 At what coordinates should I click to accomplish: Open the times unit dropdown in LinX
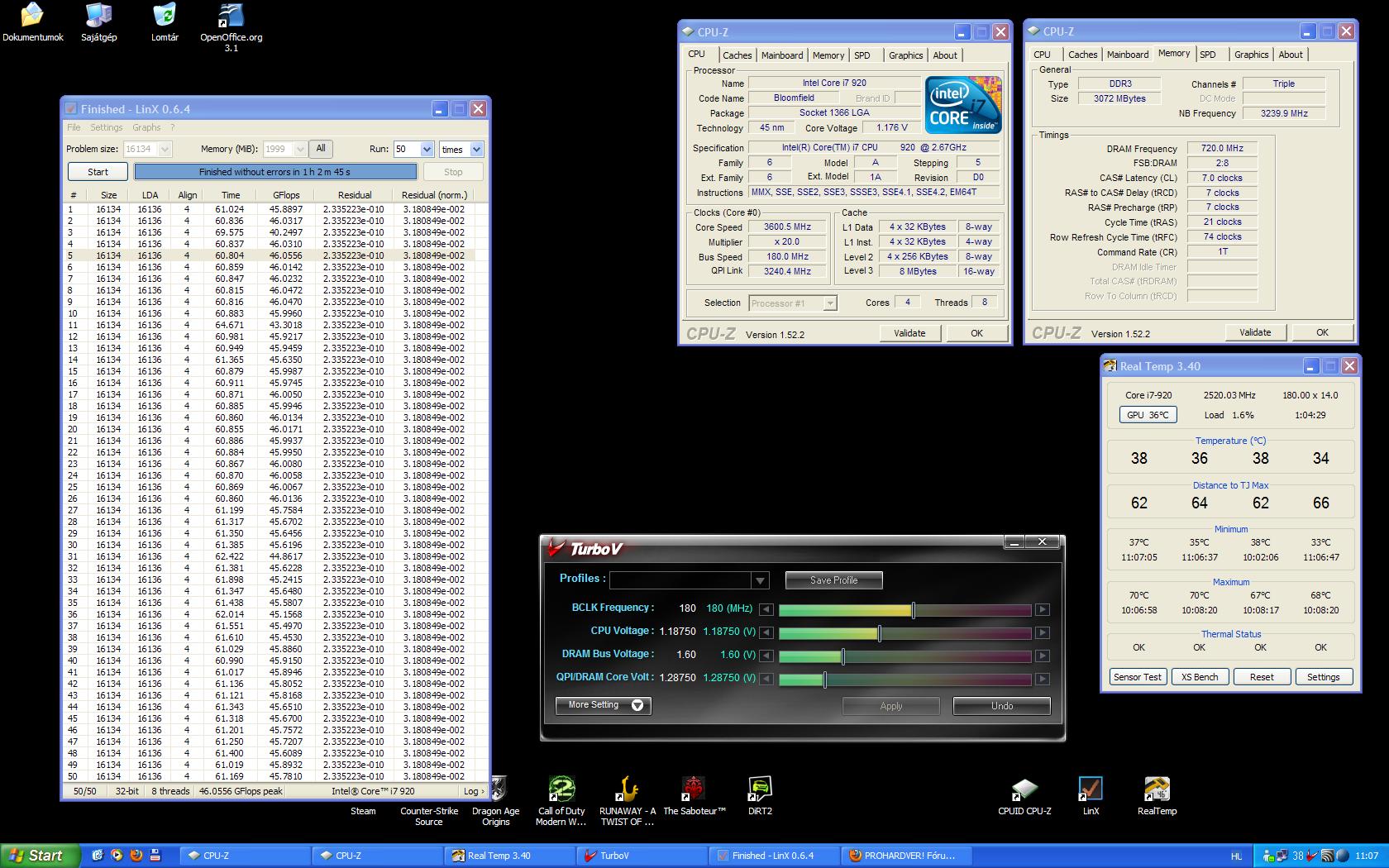tap(476, 149)
